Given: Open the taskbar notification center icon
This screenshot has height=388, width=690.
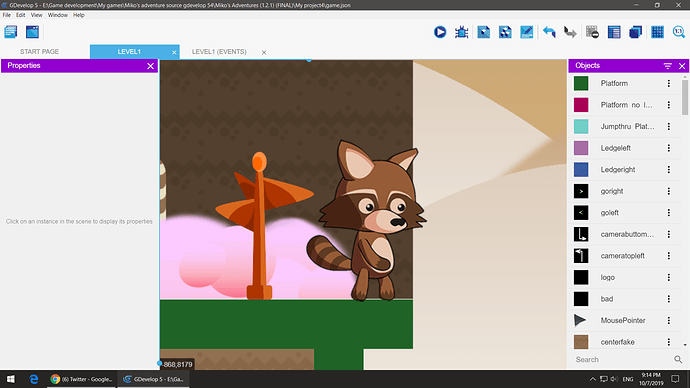Looking at the screenshot, I should (x=675, y=379).
